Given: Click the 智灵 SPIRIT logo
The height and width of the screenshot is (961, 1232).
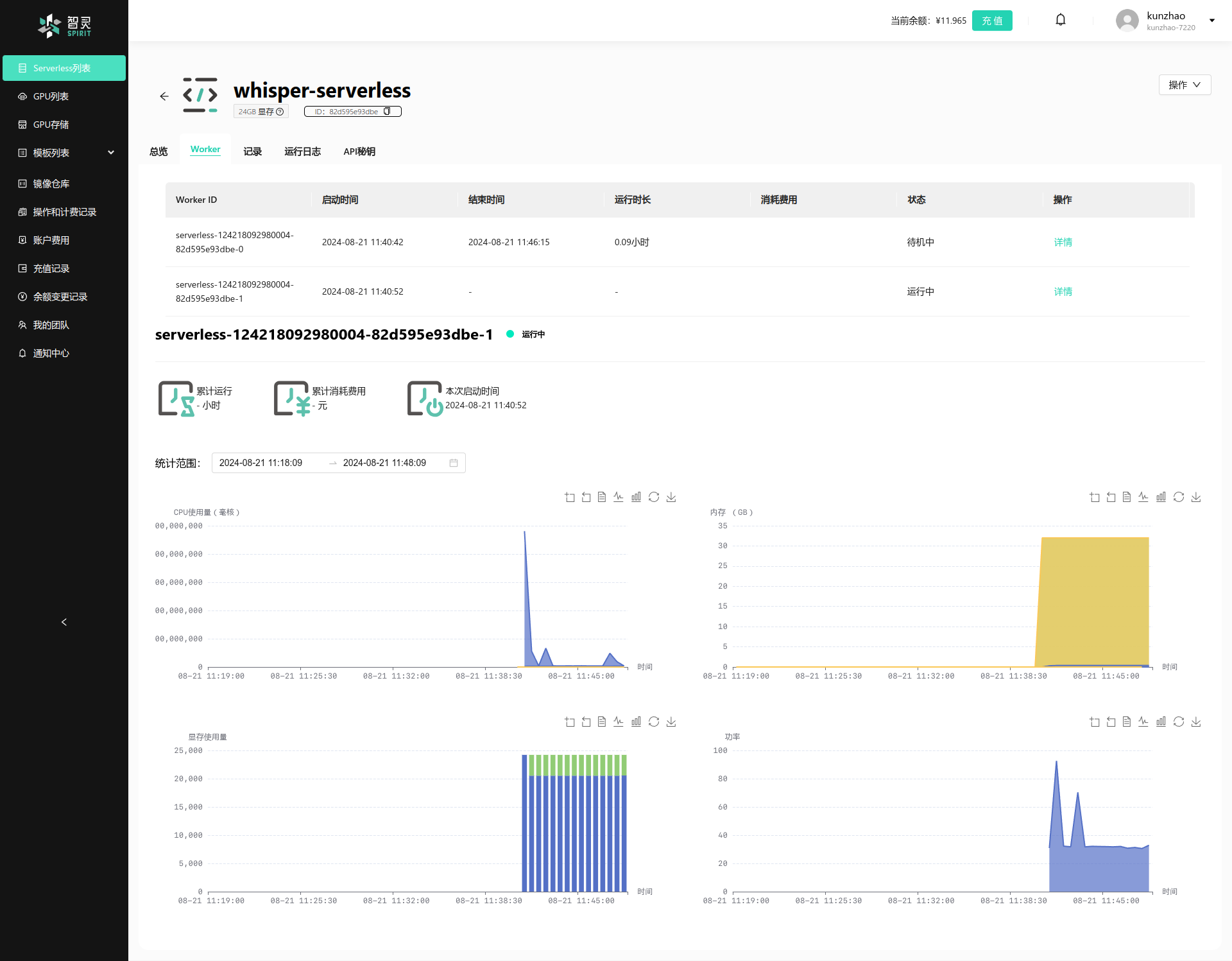Looking at the screenshot, I should (x=64, y=26).
